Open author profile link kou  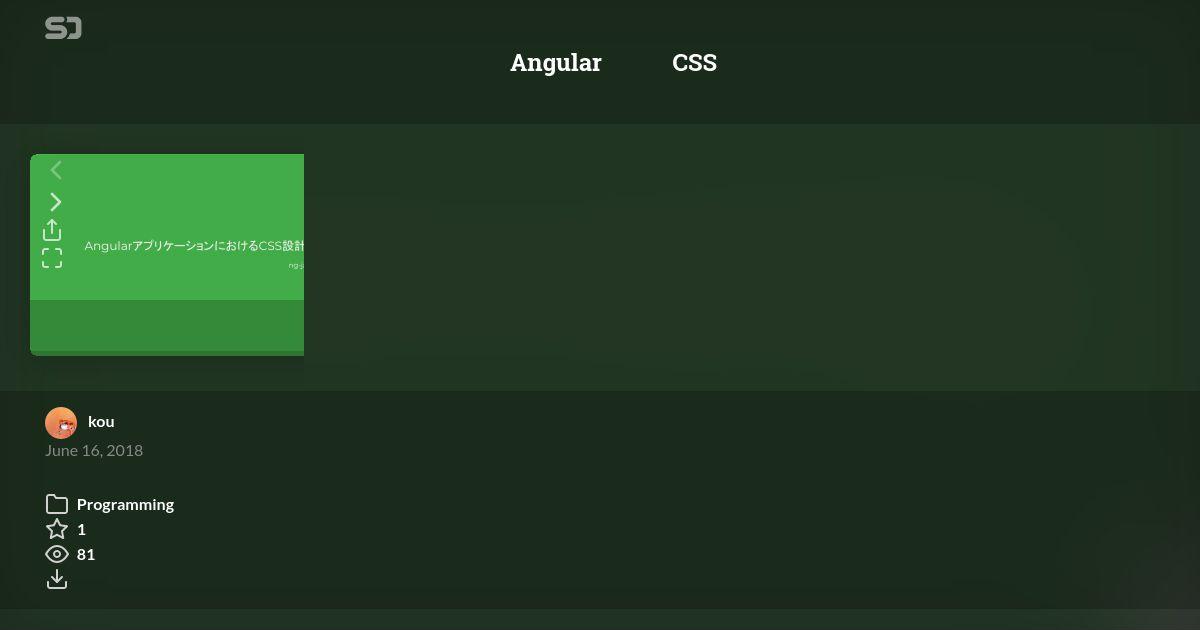pos(101,421)
